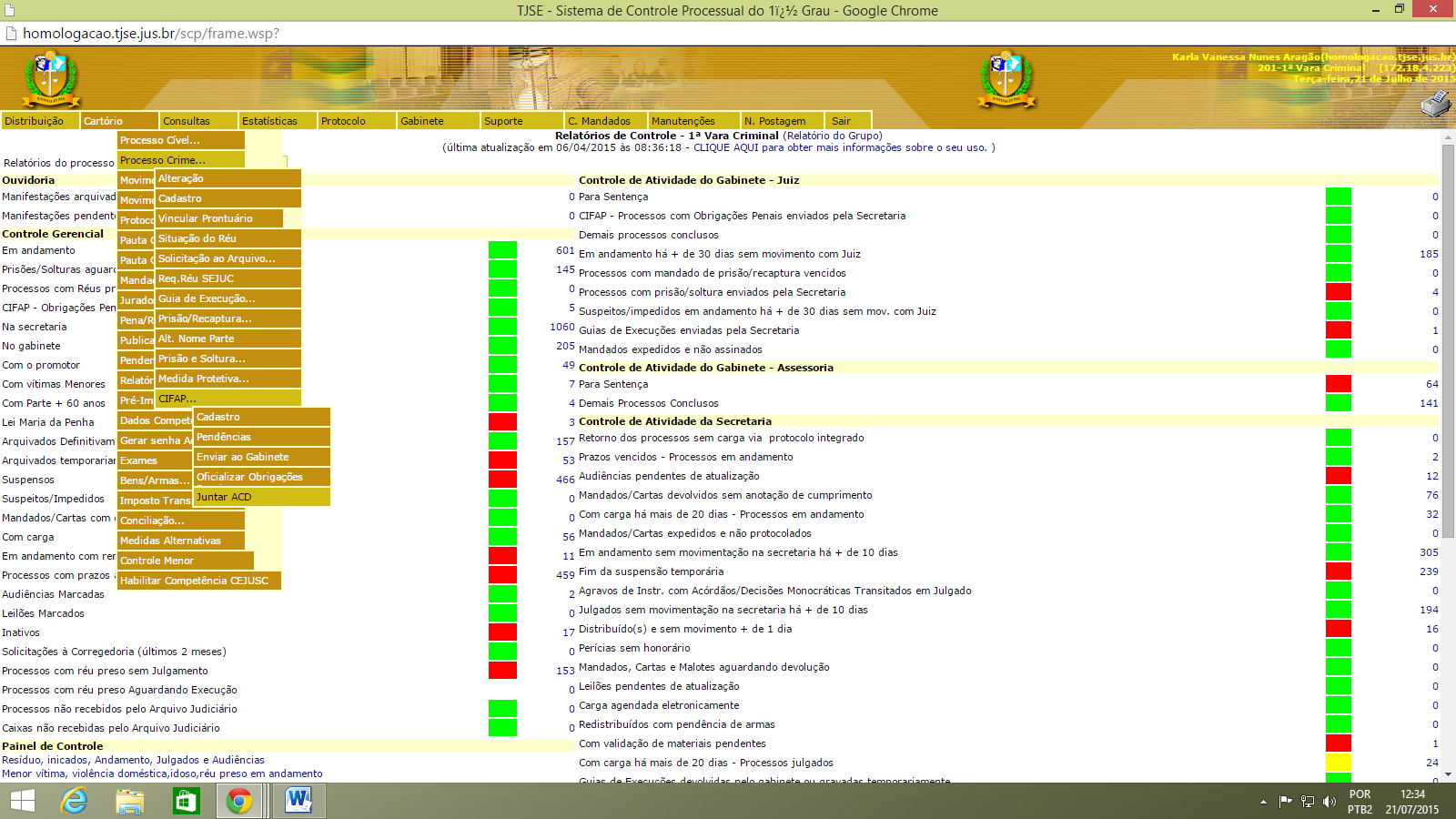Viewport: 1456px width, 819px height.
Task: Choose Enviar ao Gabinete menu entry
Action: click(262, 457)
